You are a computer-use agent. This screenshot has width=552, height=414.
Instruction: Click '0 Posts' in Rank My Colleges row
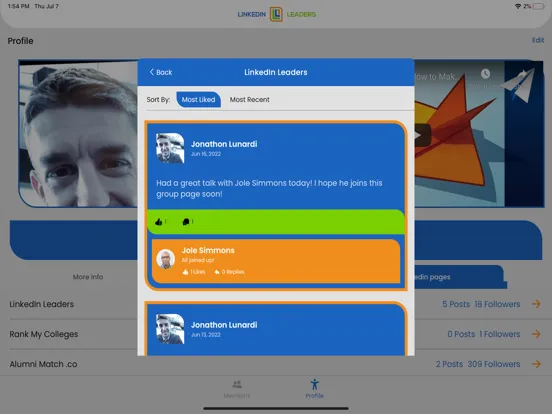tap(461, 334)
